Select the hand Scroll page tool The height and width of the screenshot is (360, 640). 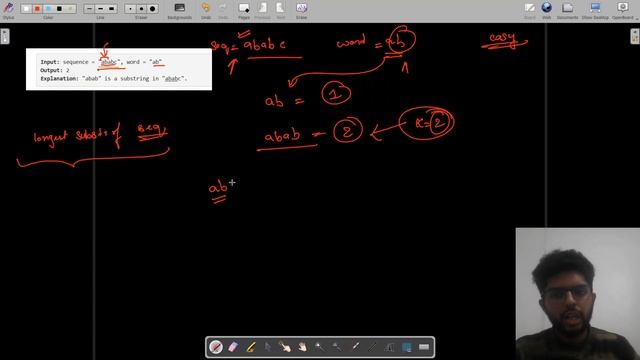pos(302,347)
